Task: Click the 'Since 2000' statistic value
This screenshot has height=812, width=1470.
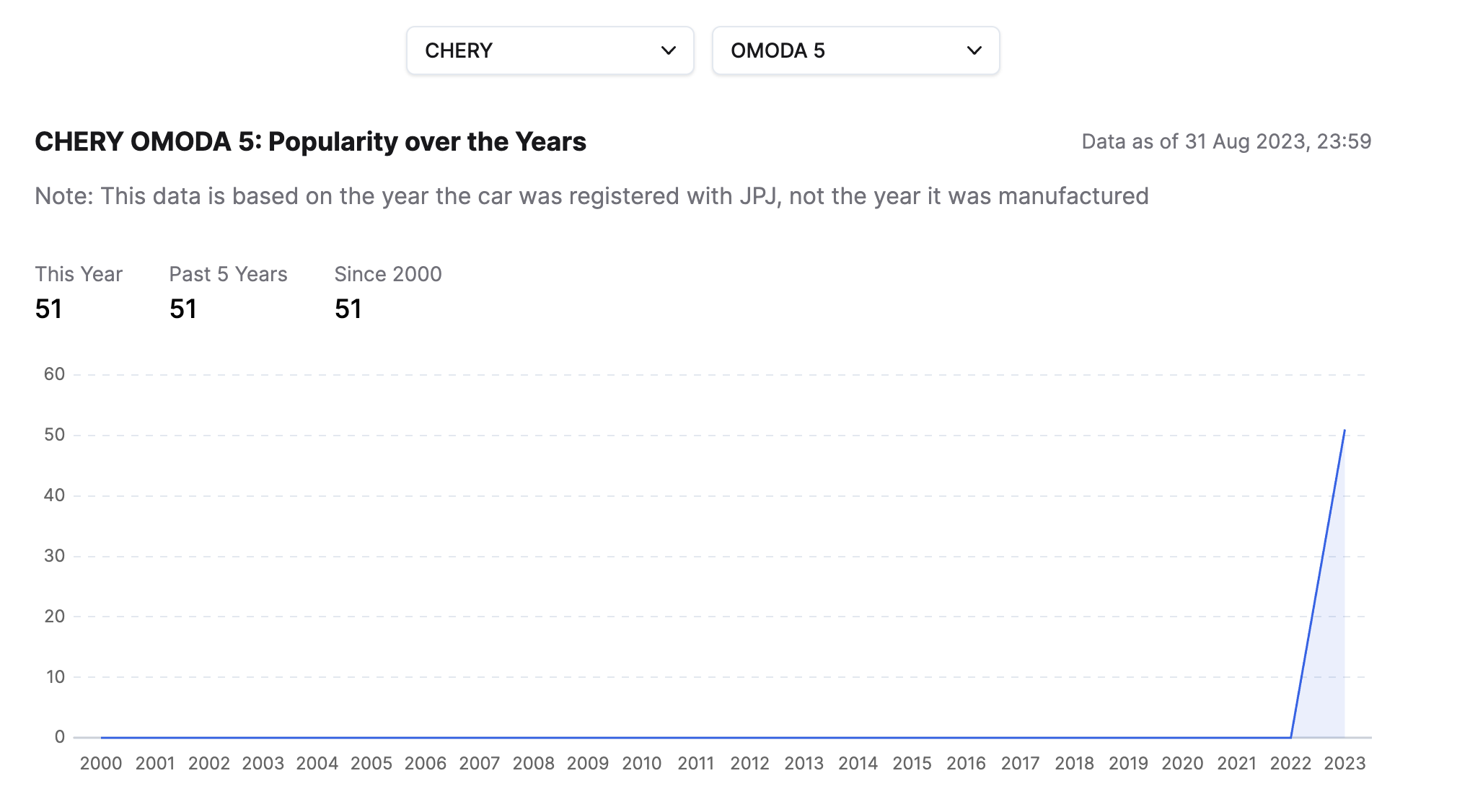Action: [348, 309]
